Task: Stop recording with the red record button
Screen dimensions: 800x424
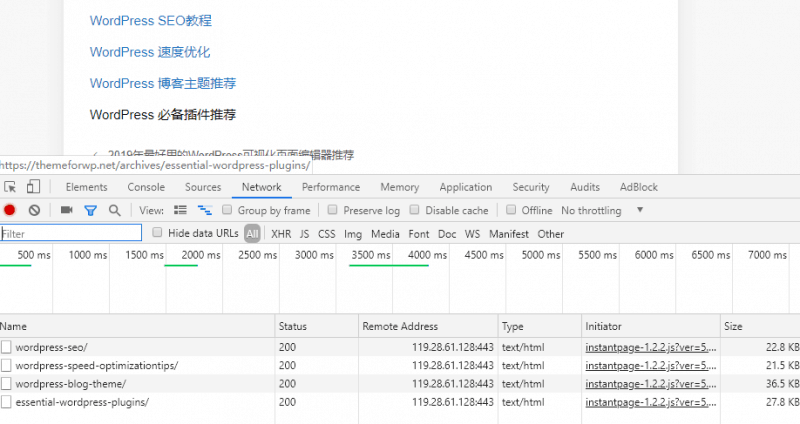Action: point(10,211)
